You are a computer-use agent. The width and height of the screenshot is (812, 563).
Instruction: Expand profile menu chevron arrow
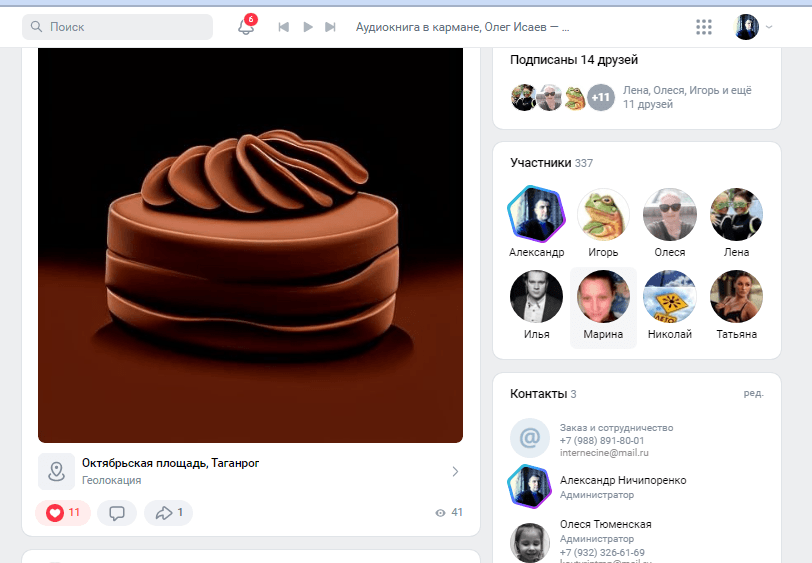click(x=769, y=27)
